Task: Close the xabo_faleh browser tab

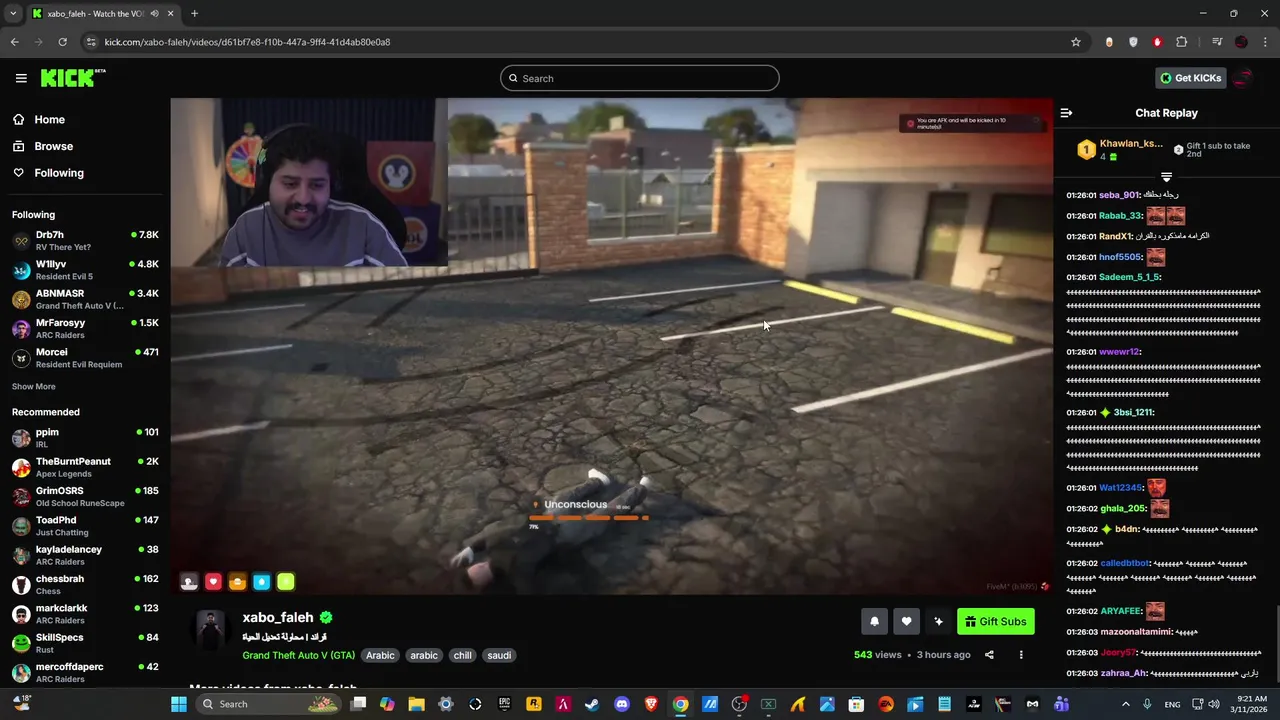Action: point(170,14)
